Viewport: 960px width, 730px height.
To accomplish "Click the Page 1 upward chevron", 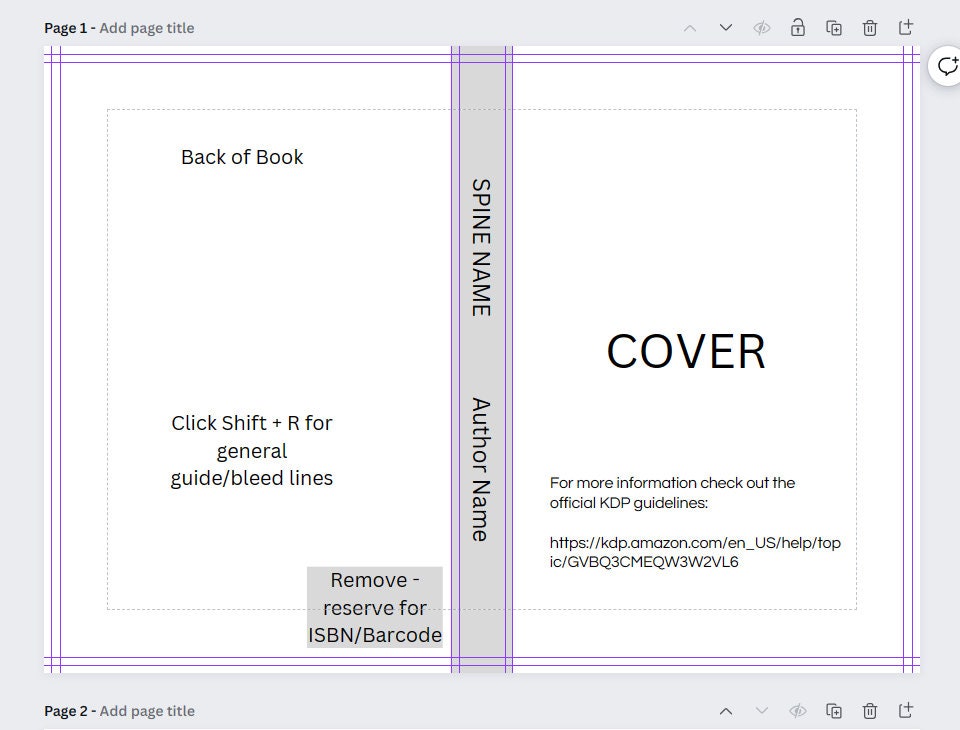I will pos(689,27).
